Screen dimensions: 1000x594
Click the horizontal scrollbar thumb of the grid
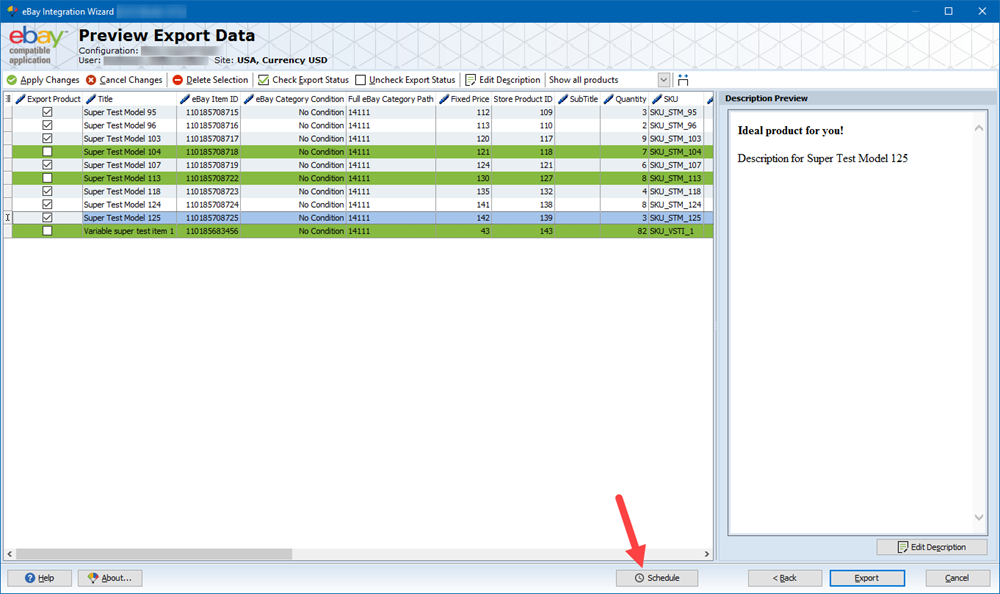[154, 554]
